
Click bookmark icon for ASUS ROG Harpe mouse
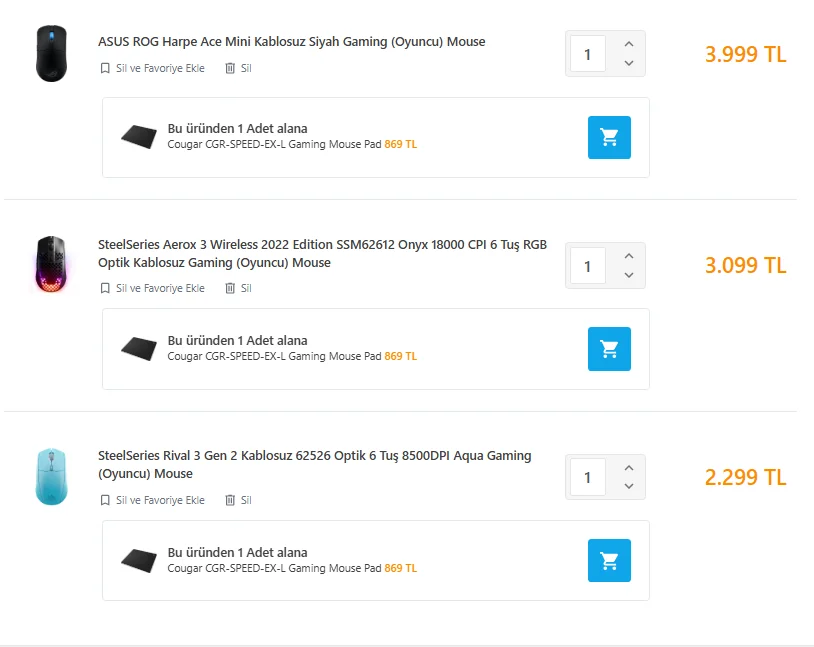coord(105,69)
